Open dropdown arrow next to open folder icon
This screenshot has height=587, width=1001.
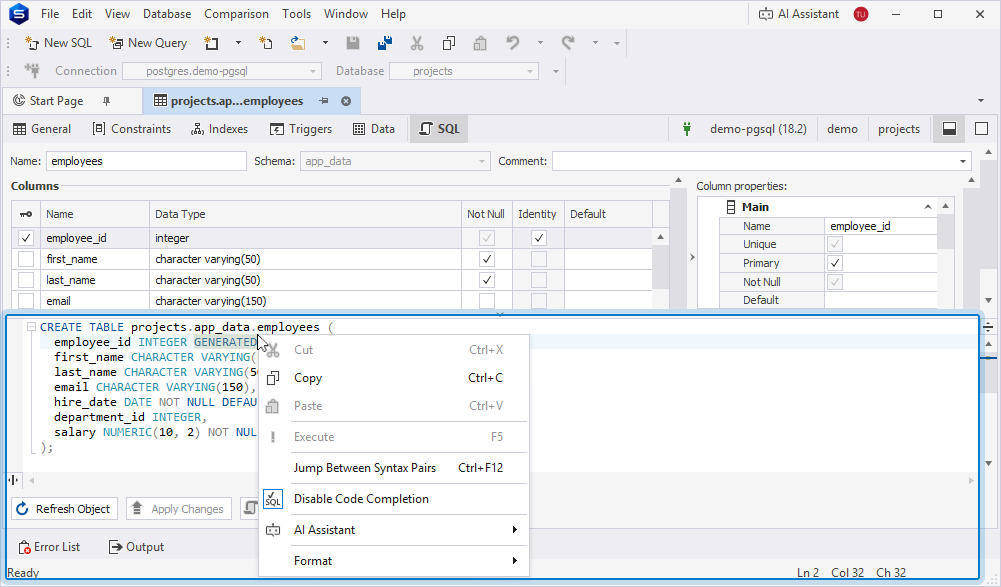[x=325, y=43]
